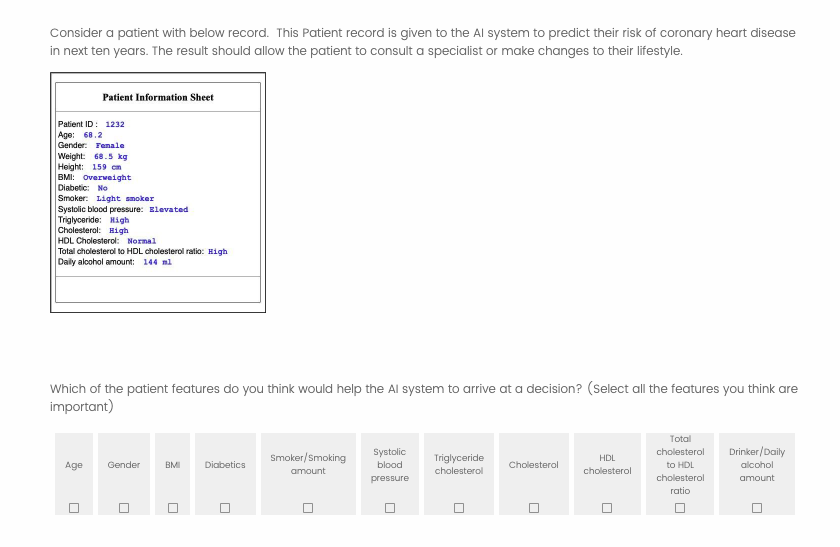Image resolution: width=840 pixels, height=547 pixels.
Task: Select the Triglyceride cholesterol checkbox
Action: tap(459, 507)
